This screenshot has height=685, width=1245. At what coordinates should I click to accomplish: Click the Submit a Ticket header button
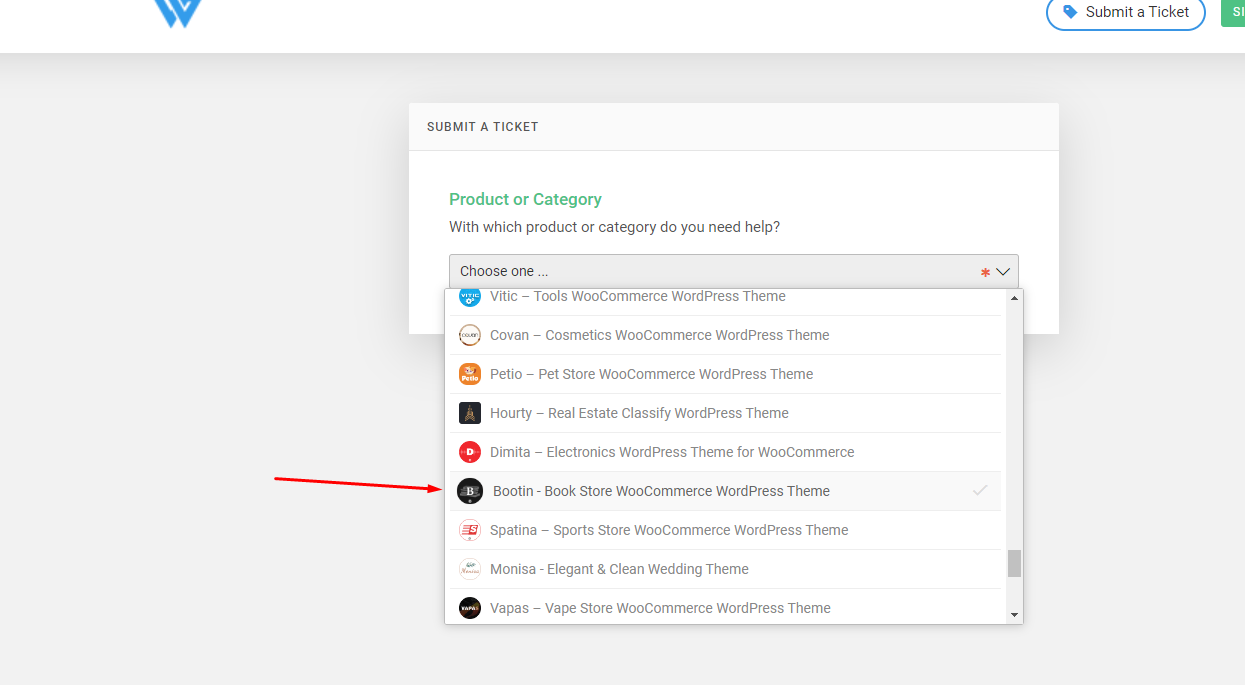tap(1126, 12)
